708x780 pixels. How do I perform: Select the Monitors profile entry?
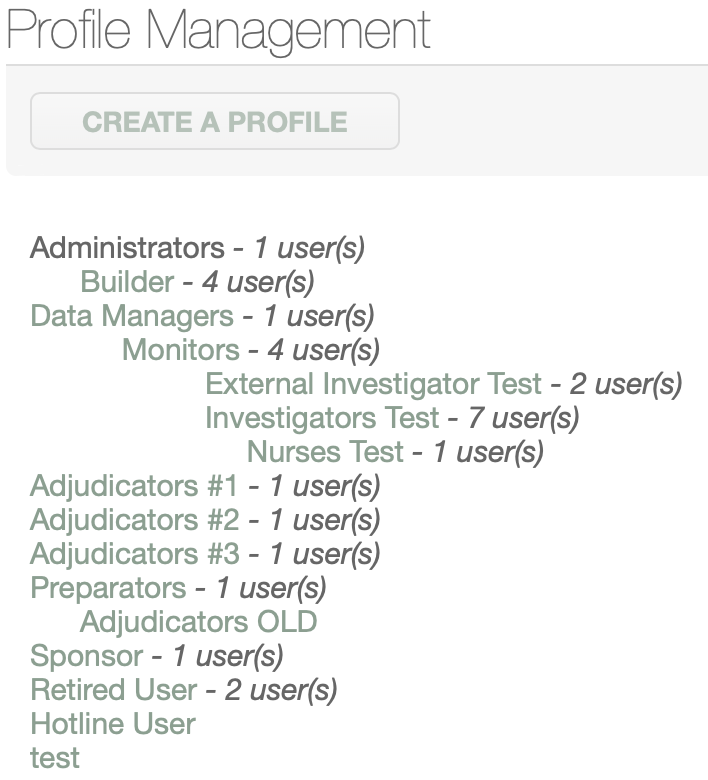180,350
